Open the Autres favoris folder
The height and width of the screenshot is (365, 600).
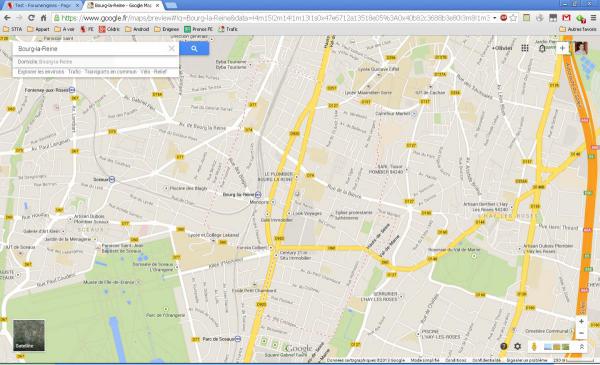tap(578, 29)
